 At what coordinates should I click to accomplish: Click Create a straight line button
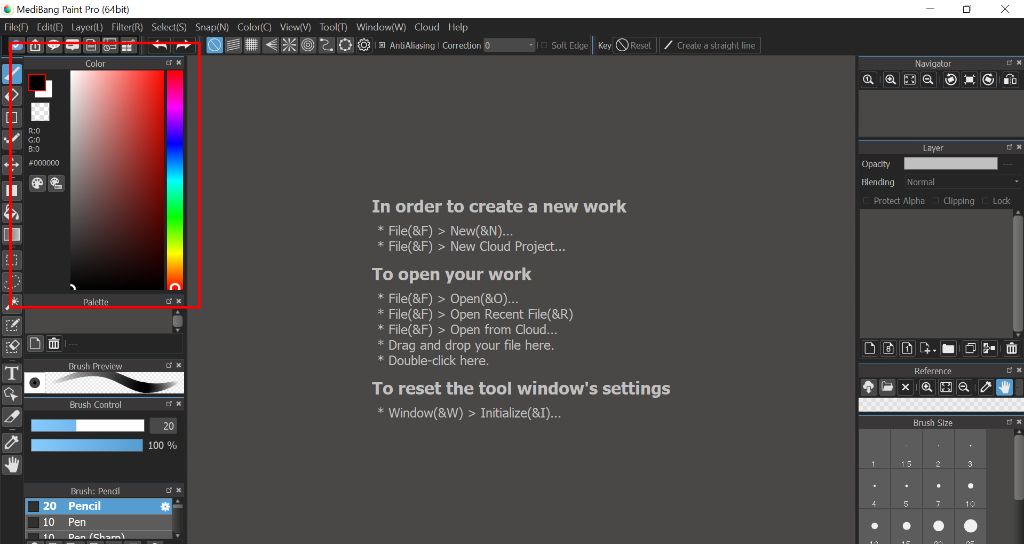(709, 45)
